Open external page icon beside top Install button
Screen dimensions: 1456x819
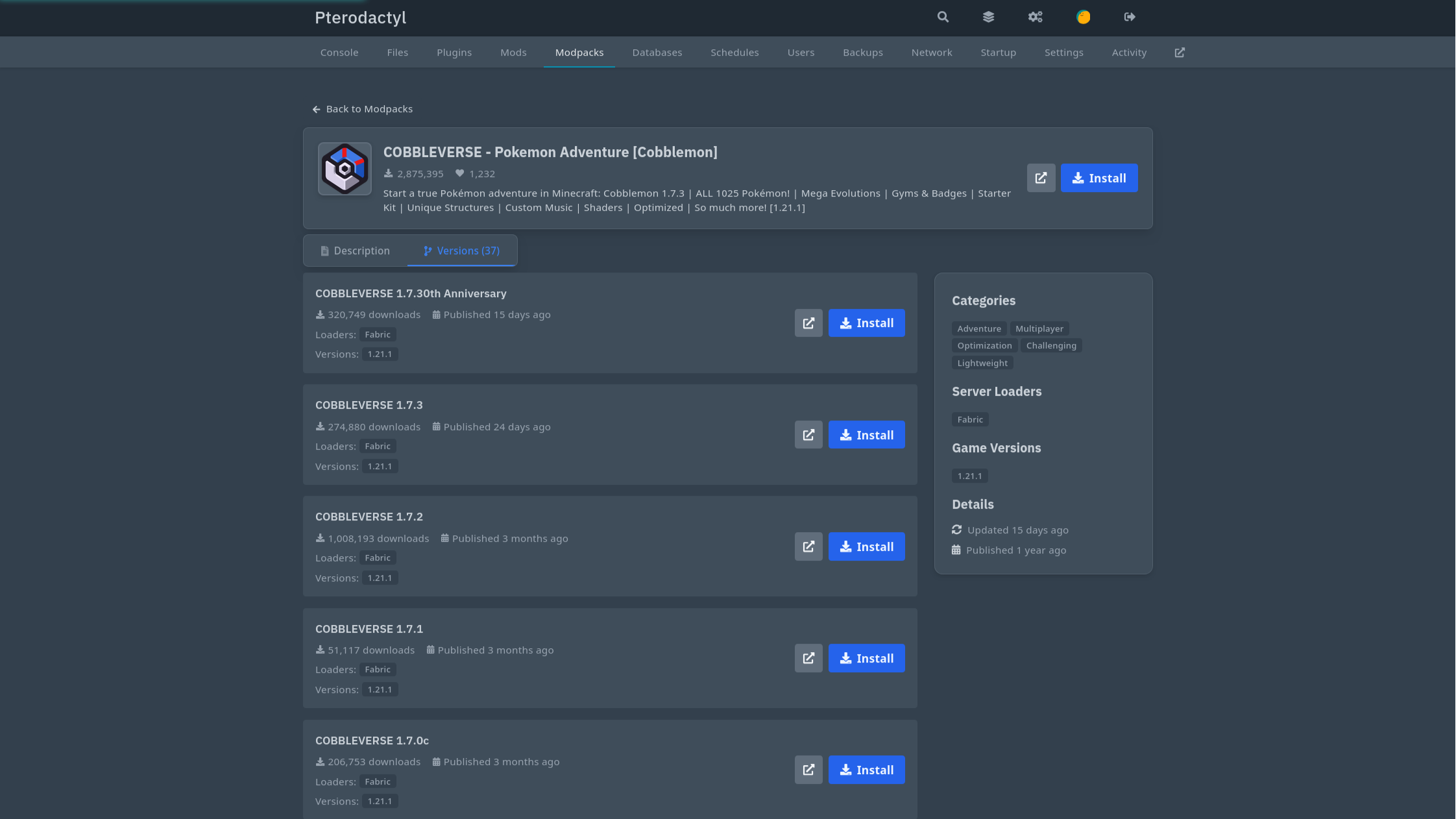1041,178
